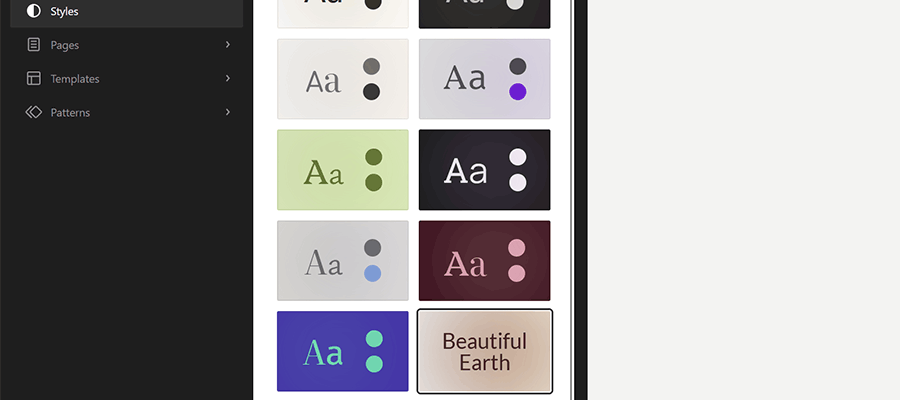Image resolution: width=900 pixels, height=400 pixels.
Task: Select the off-white style with gray dots
Action: tap(343, 79)
